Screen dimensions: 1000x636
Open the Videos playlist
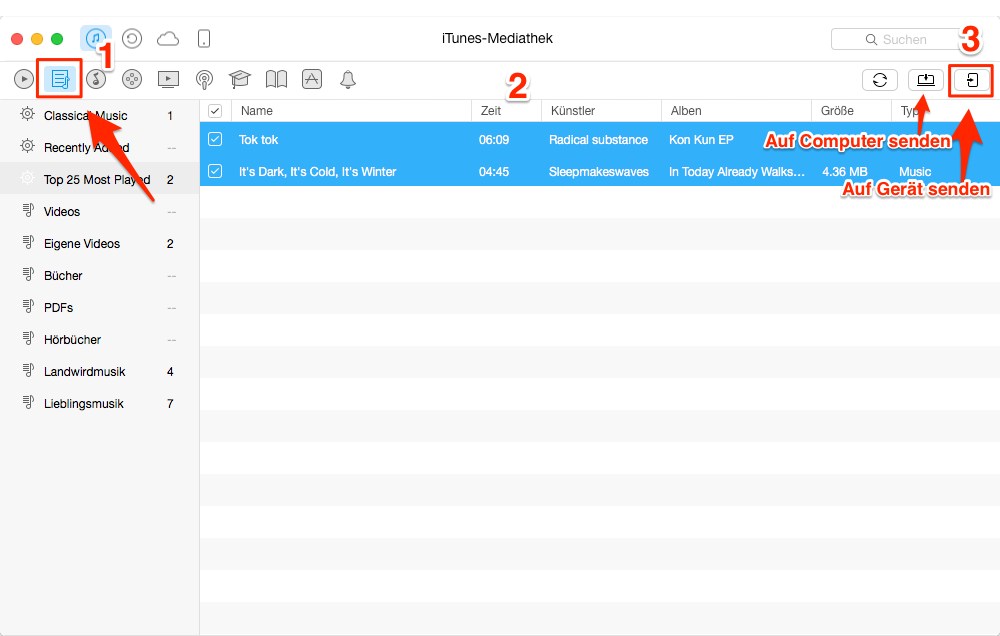(x=99, y=211)
